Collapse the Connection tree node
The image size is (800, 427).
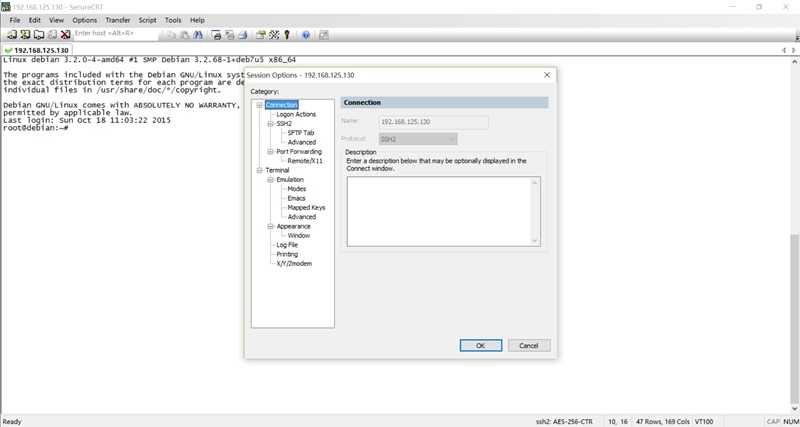[259, 105]
